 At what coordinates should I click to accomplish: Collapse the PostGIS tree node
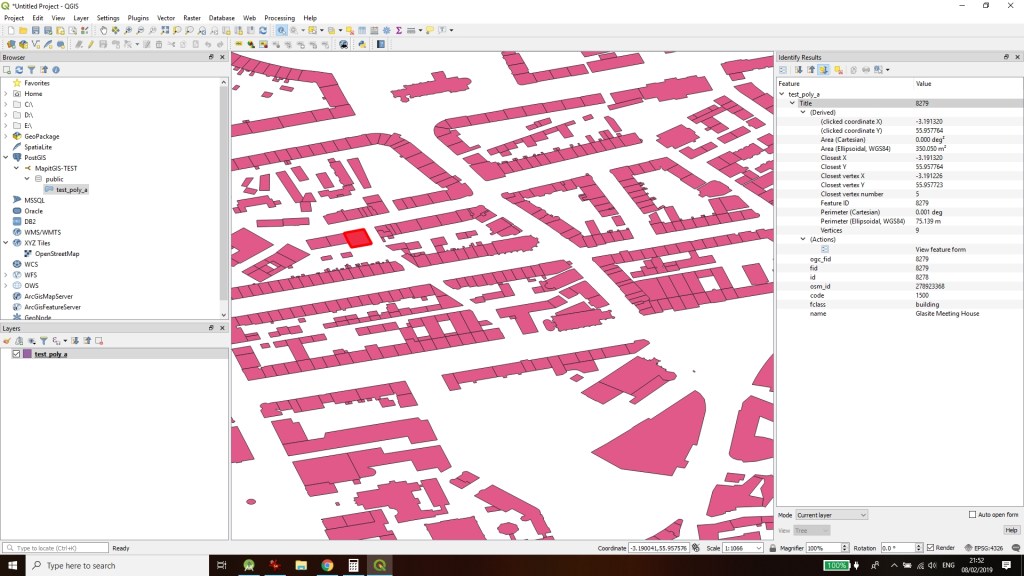[x=6, y=157]
